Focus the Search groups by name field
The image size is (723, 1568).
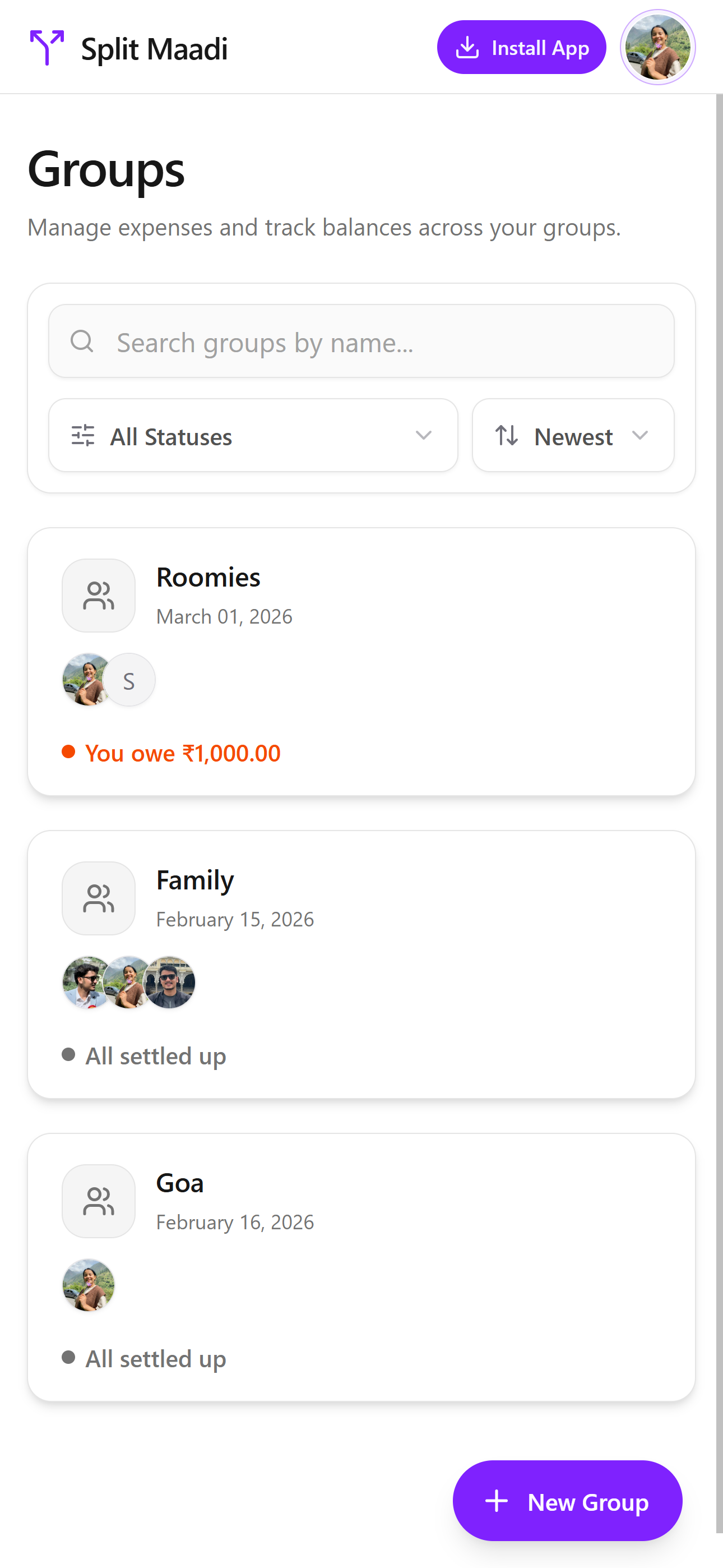click(377, 342)
